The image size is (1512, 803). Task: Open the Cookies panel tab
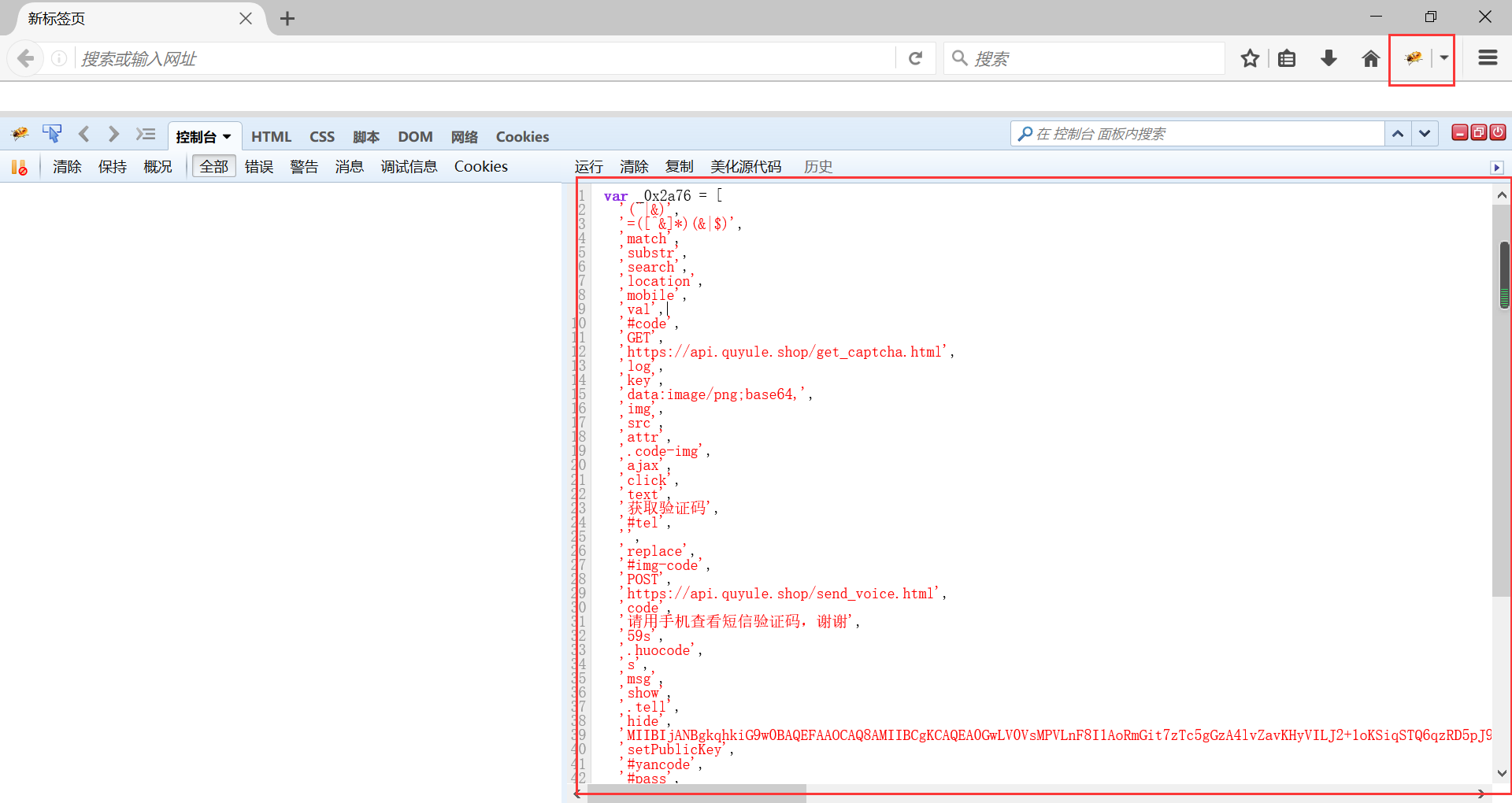click(522, 137)
